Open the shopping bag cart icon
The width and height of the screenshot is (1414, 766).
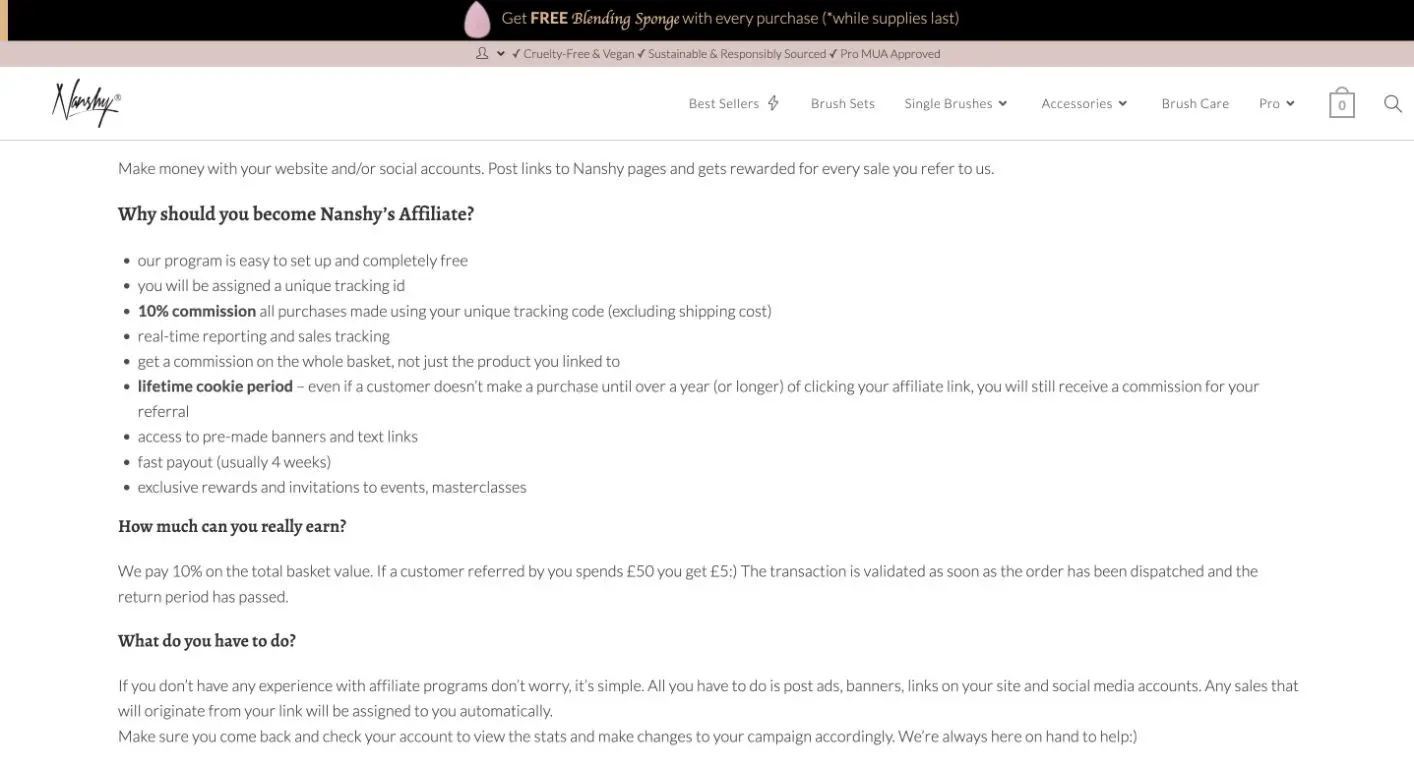pos(1341,102)
